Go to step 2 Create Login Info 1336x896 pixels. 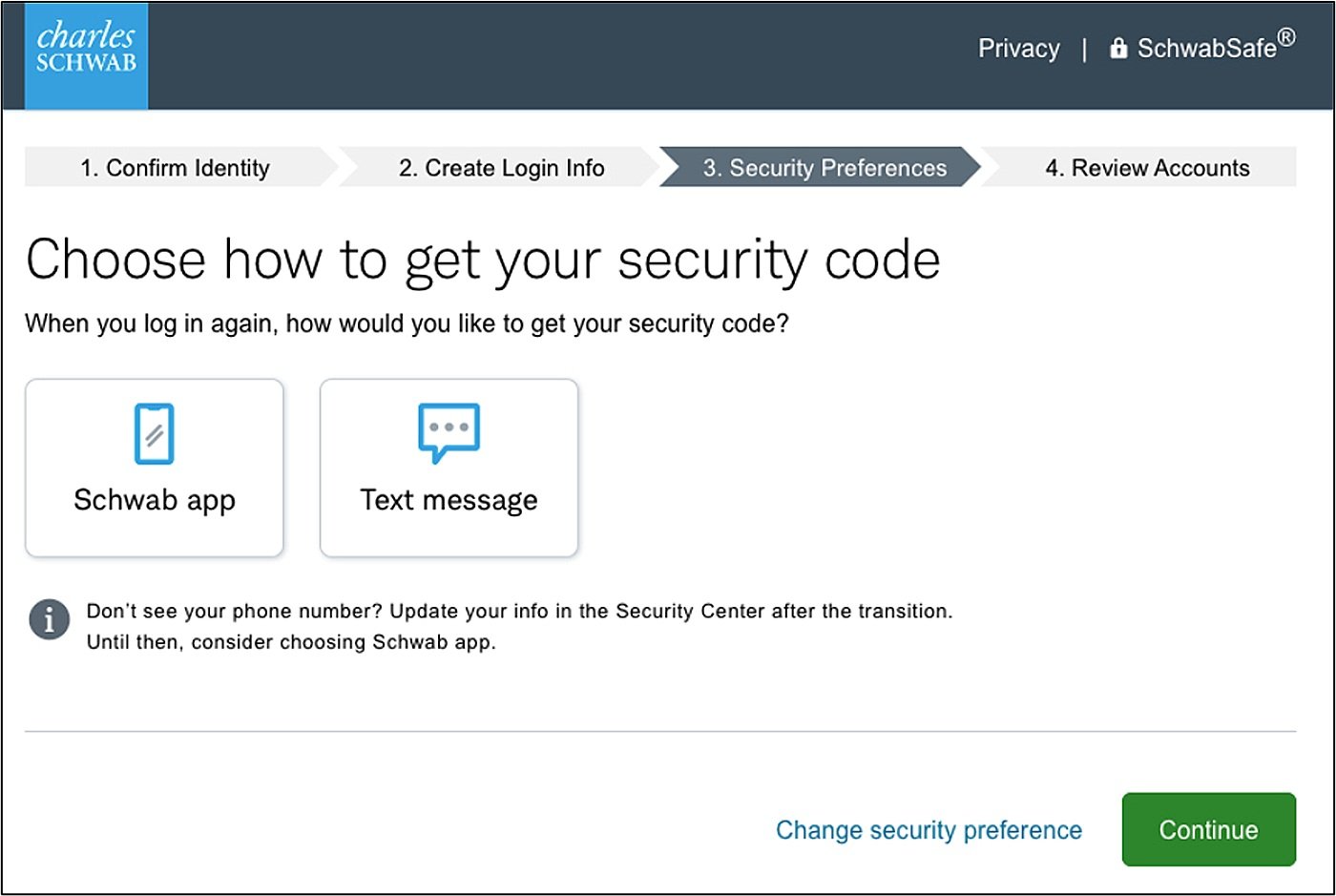(x=502, y=168)
